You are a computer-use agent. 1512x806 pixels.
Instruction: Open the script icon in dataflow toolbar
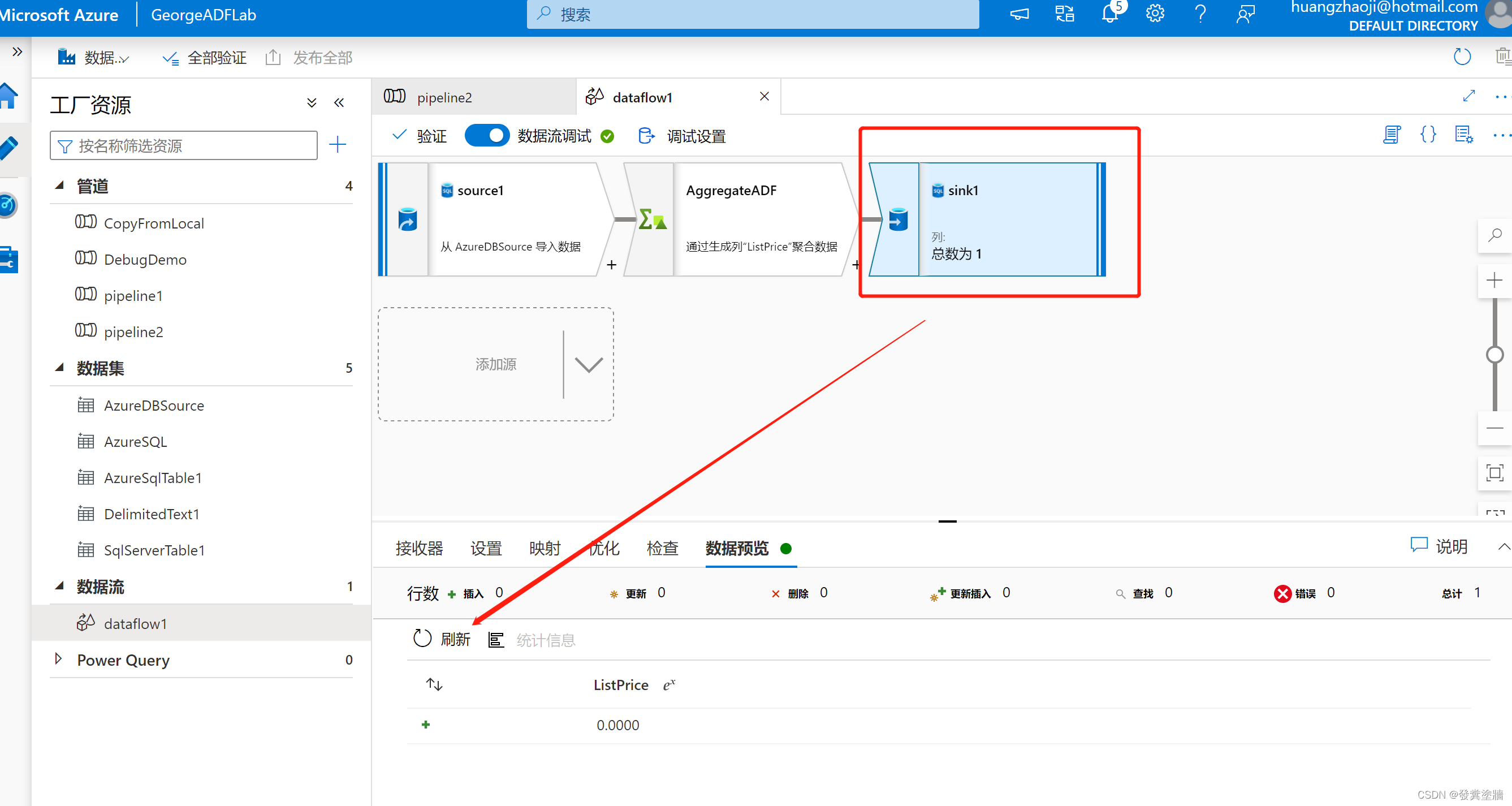[1391, 135]
